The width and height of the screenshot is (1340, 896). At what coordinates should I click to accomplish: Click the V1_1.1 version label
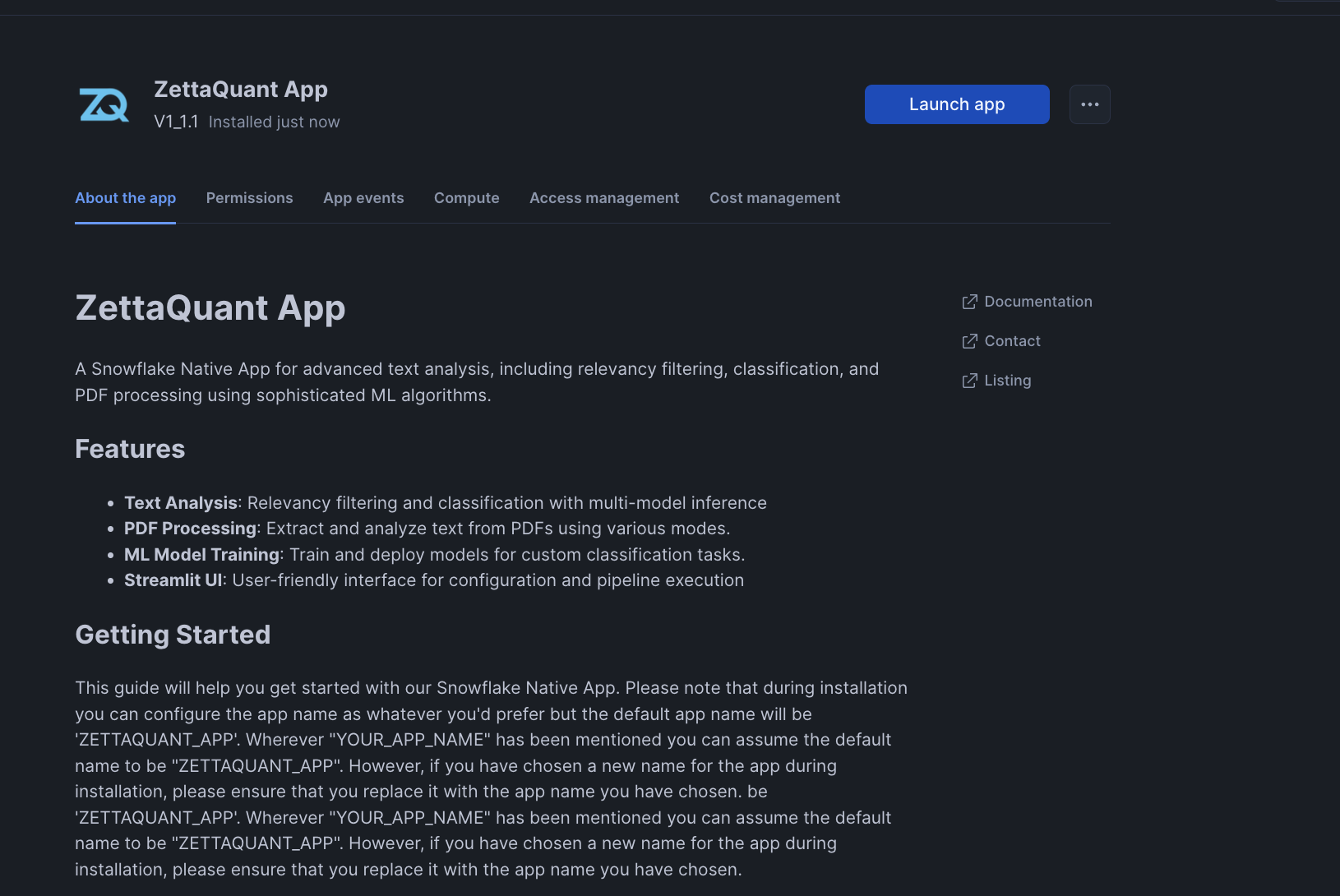(x=176, y=122)
